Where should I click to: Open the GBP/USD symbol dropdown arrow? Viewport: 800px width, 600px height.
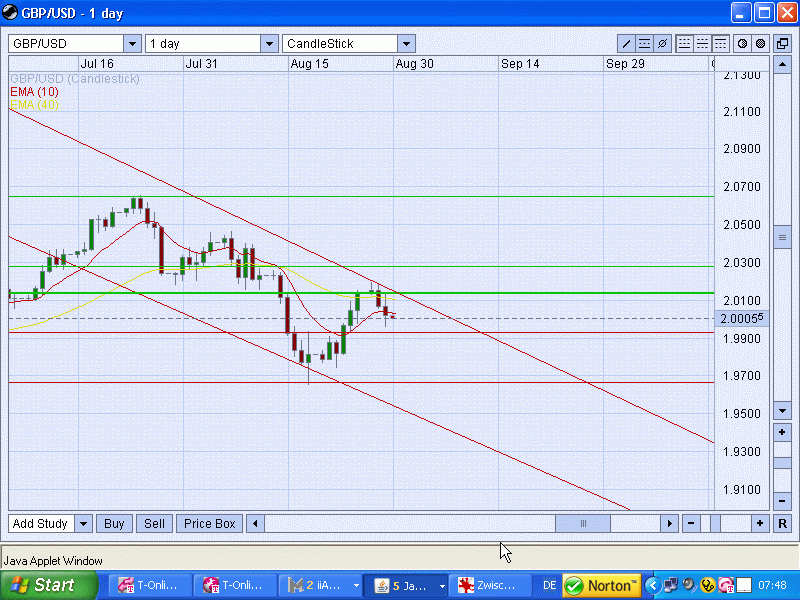[x=132, y=44]
